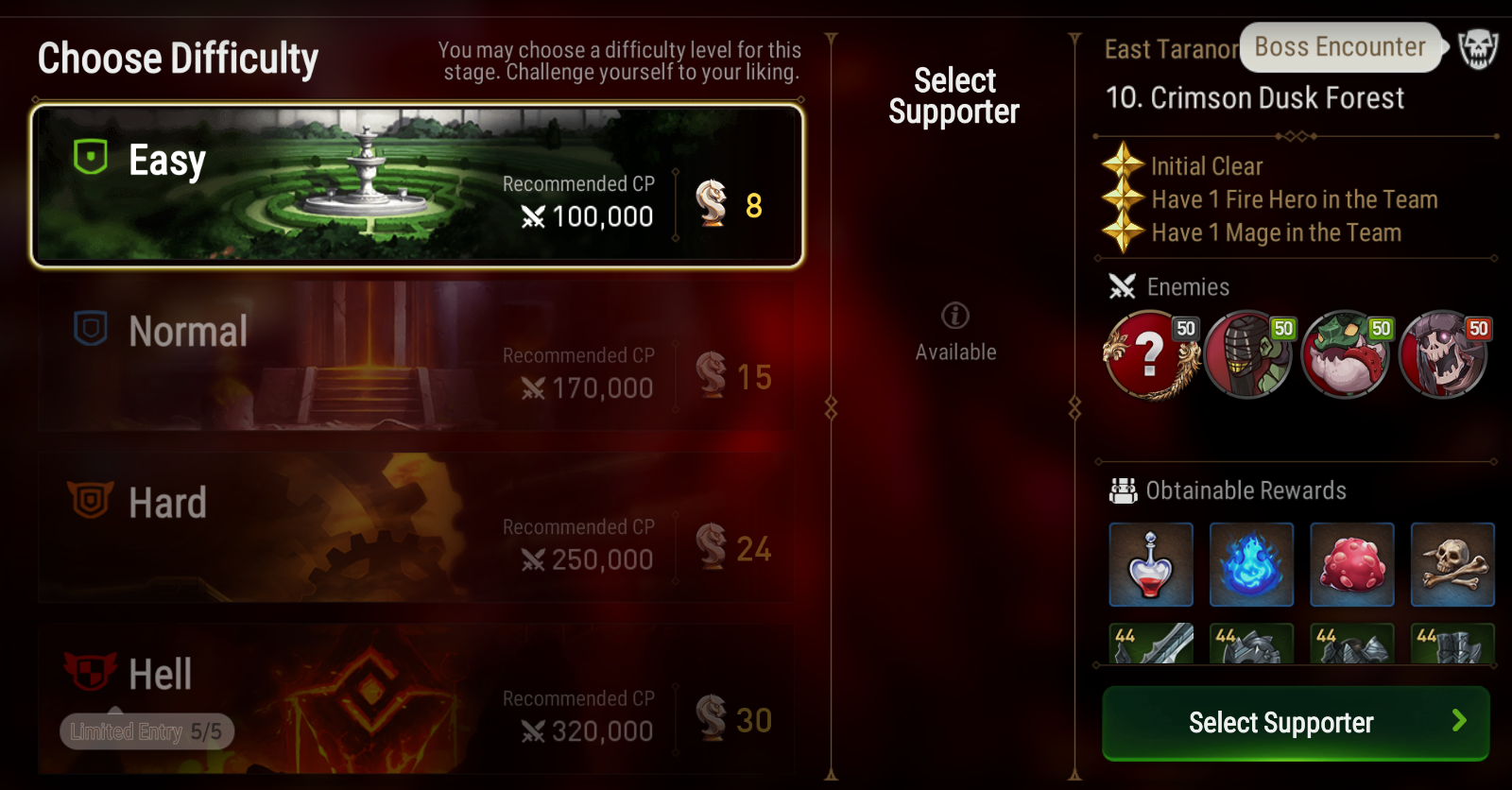
Task: Inspect the green goblin enemy portrait
Action: click(1347, 355)
